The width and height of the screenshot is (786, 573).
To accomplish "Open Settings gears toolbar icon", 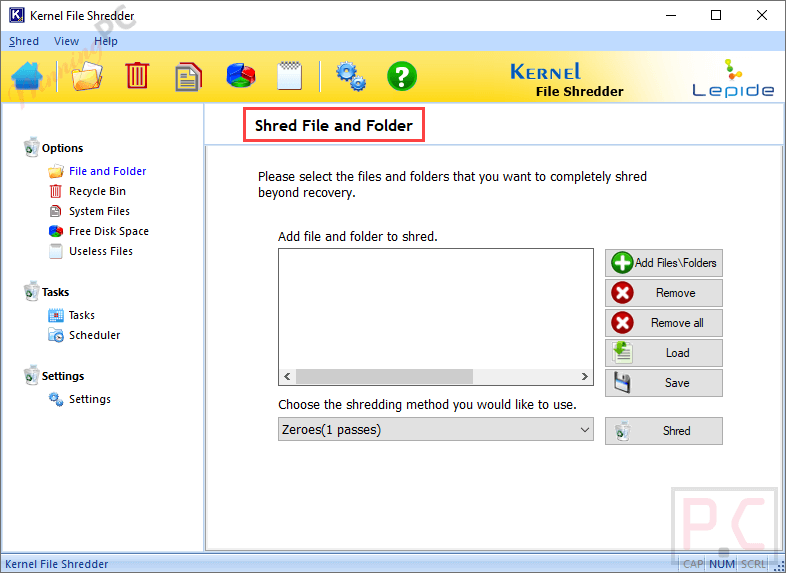I will pos(350,76).
